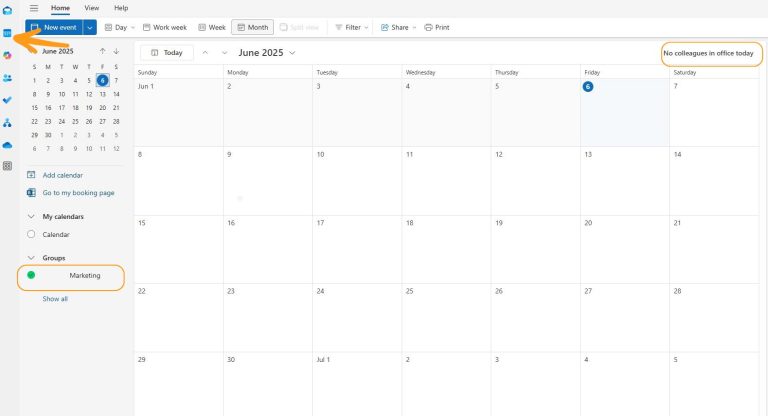
Task: Open the Calendar app icon
Action: (x=7, y=33)
